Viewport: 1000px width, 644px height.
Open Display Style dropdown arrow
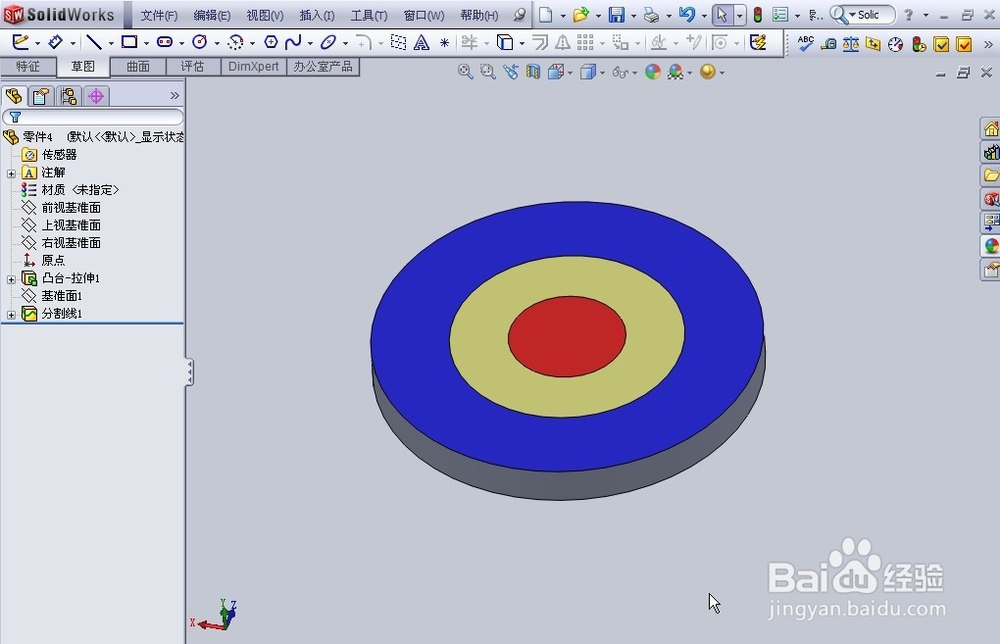pyautogui.click(x=603, y=73)
